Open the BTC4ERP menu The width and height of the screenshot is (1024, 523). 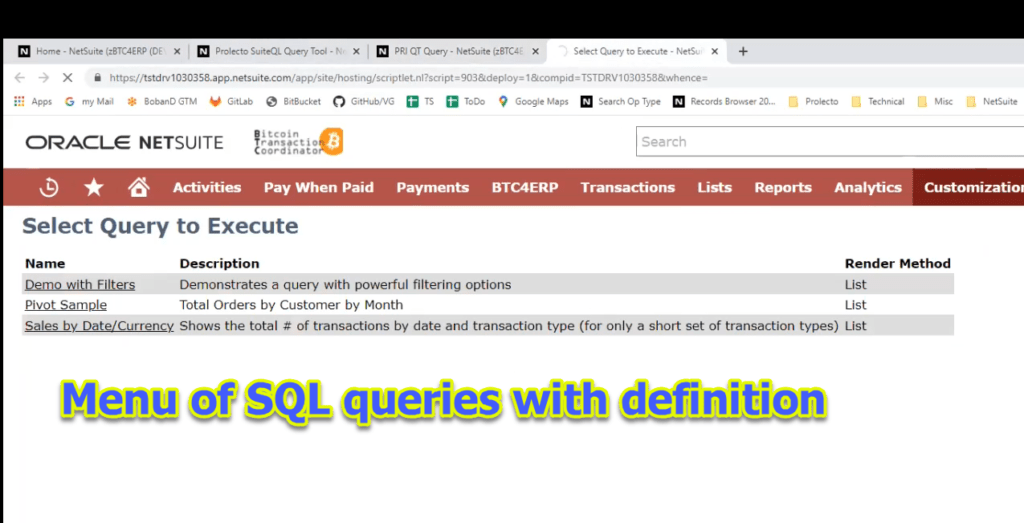(x=524, y=187)
